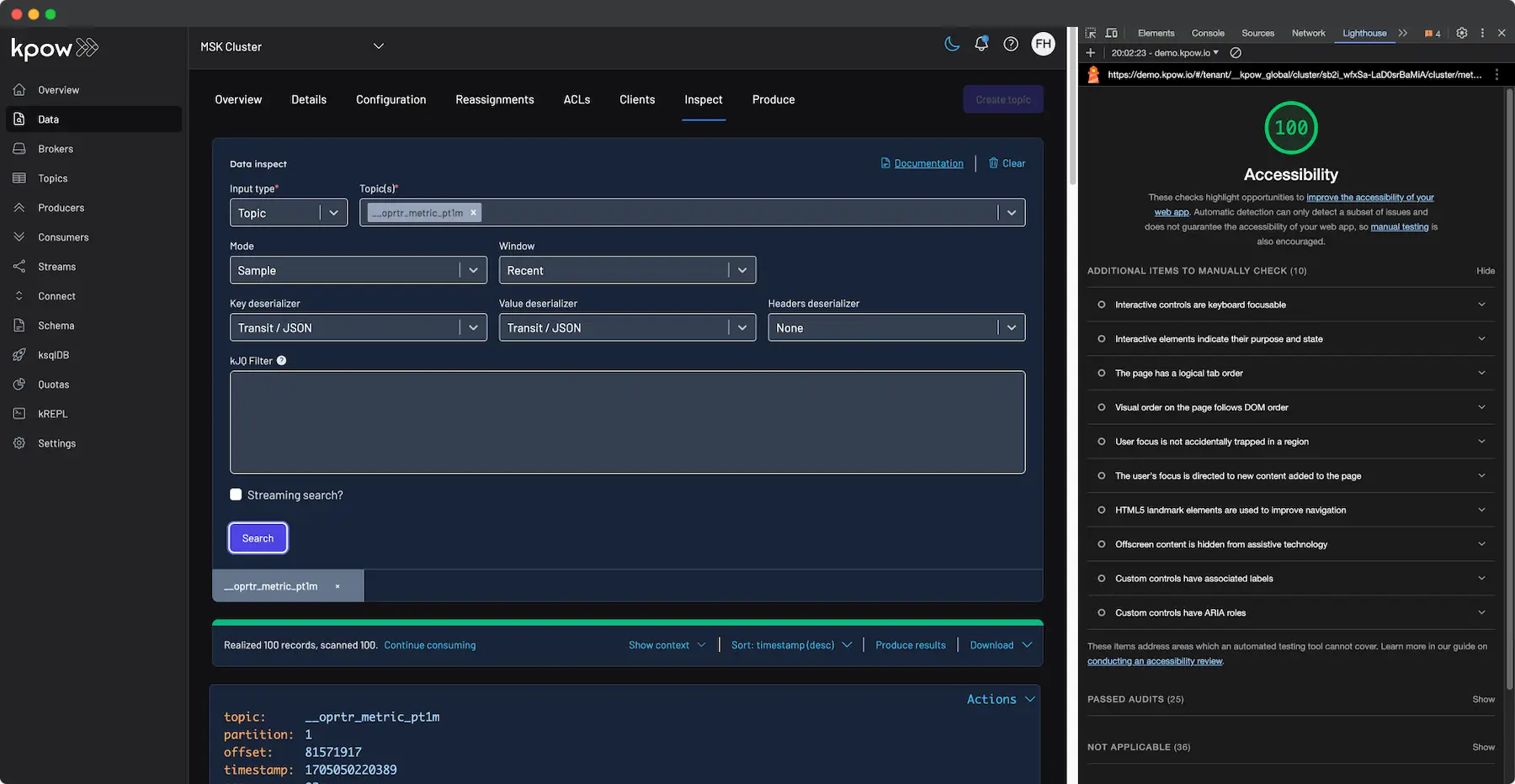
Task: Open the Network tab in DevTools
Action: tap(1308, 33)
